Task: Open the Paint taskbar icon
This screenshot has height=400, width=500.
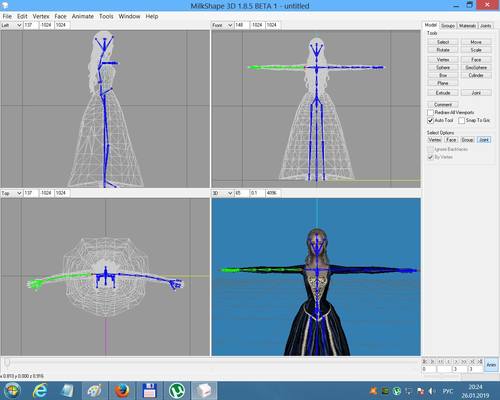Action: 94,390
